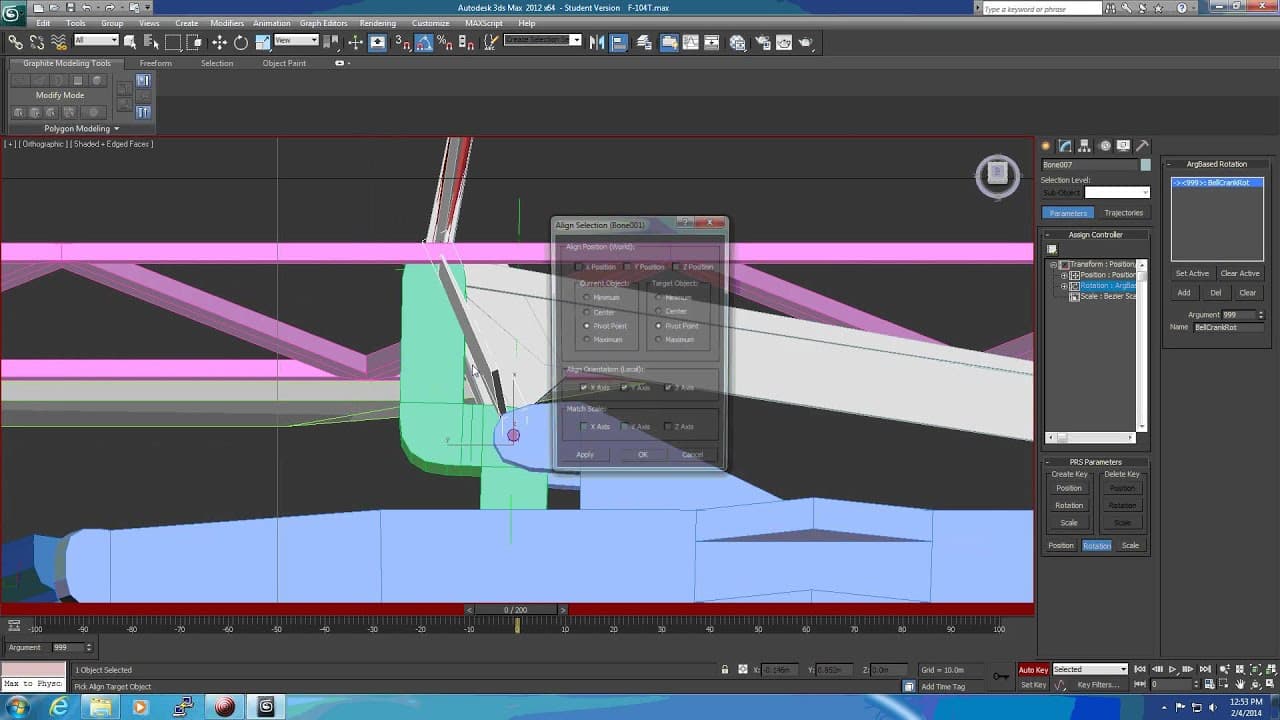Image resolution: width=1280 pixels, height=720 pixels.
Task: Choose the Rectangular Selection Region tool
Action: (173, 42)
